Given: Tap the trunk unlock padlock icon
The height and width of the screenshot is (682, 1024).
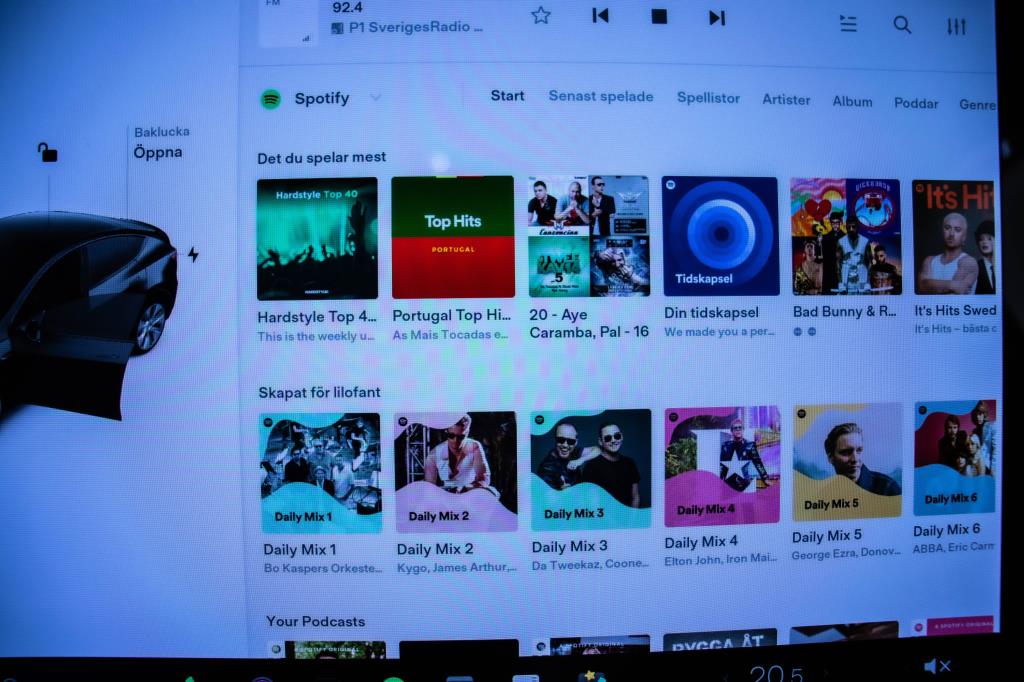Looking at the screenshot, I should pos(47,152).
